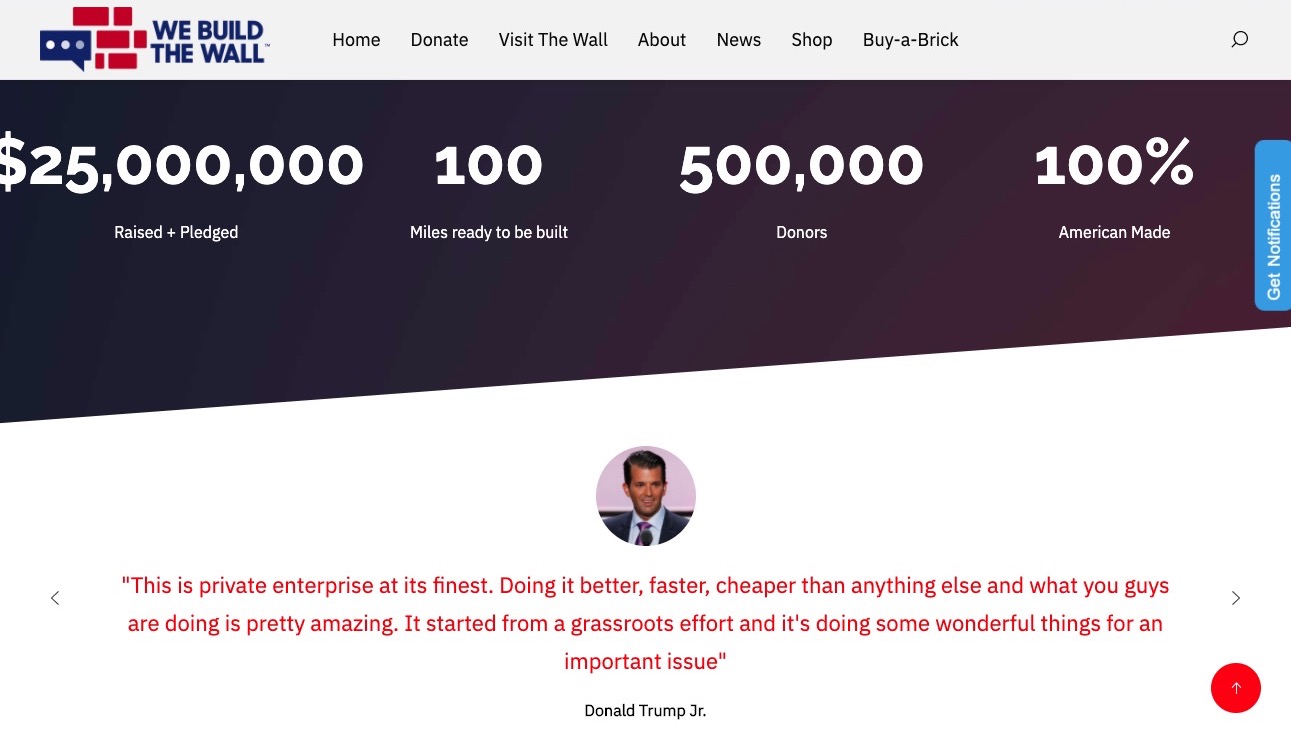1291x741 pixels.
Task: Open the Donate menu item
Action: (439, 40)
